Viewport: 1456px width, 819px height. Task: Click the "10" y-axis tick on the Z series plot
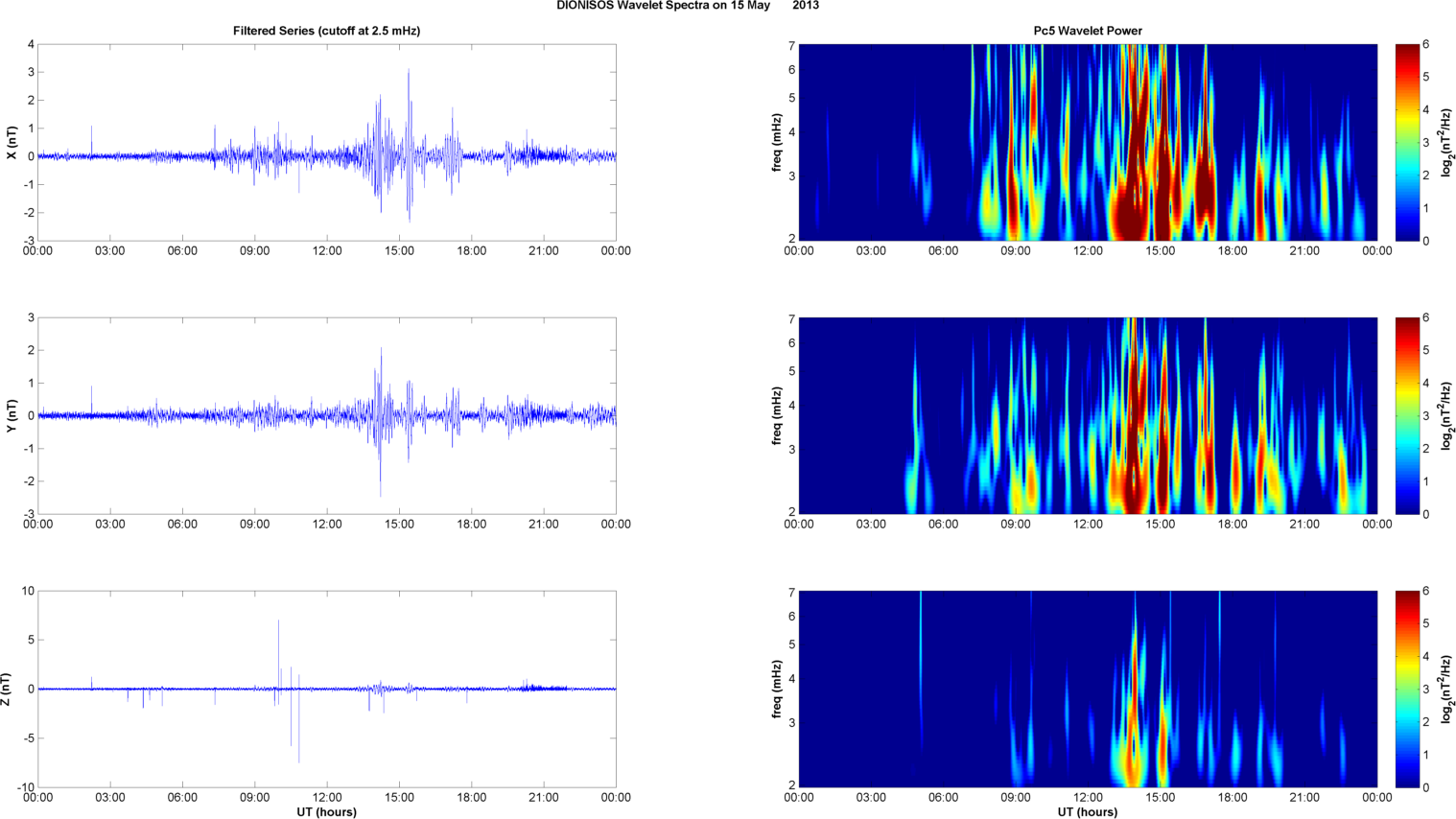tap(29, 592)
